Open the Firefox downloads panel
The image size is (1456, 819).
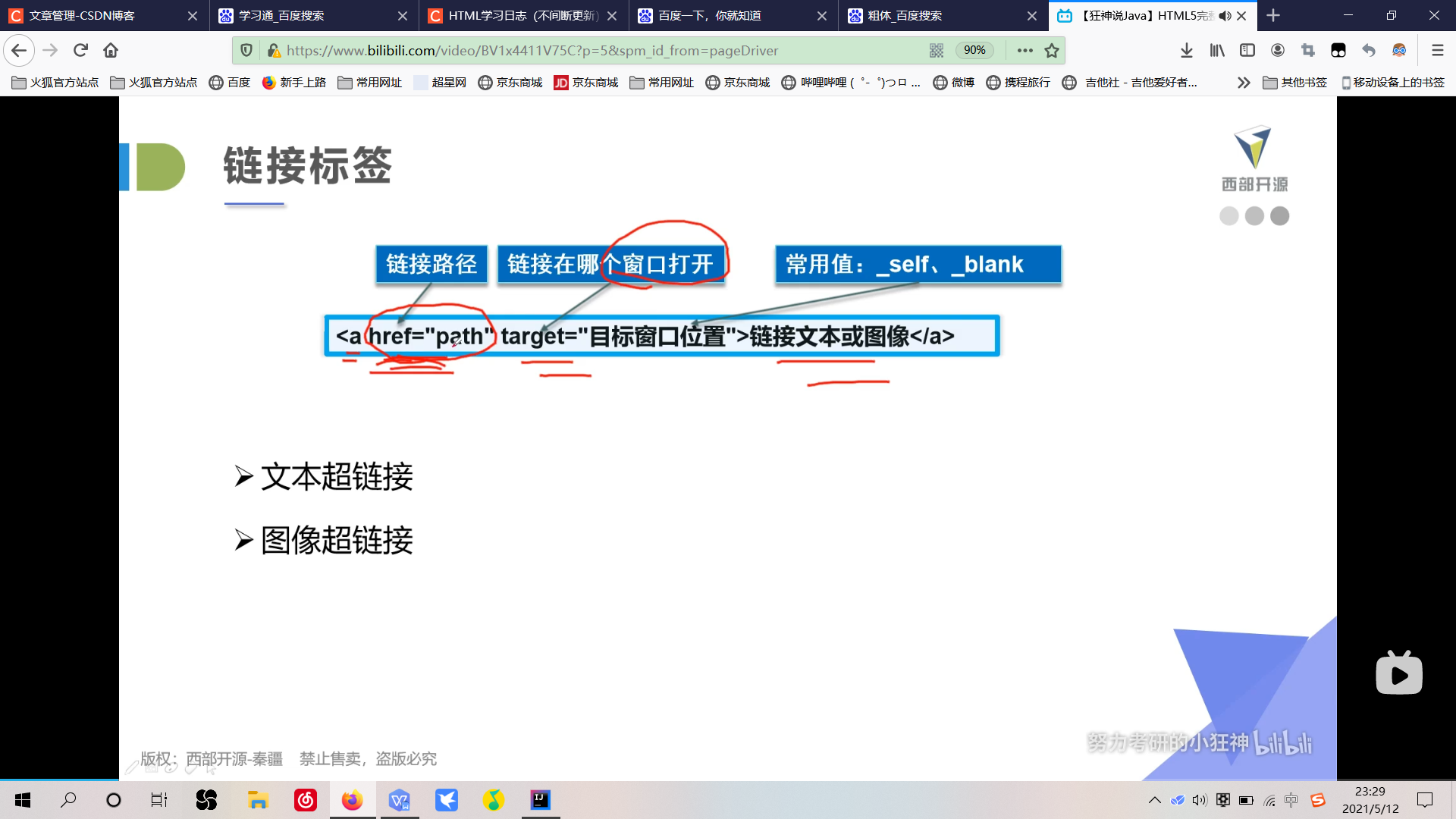pyautogui.click(x=1186, y=50)
